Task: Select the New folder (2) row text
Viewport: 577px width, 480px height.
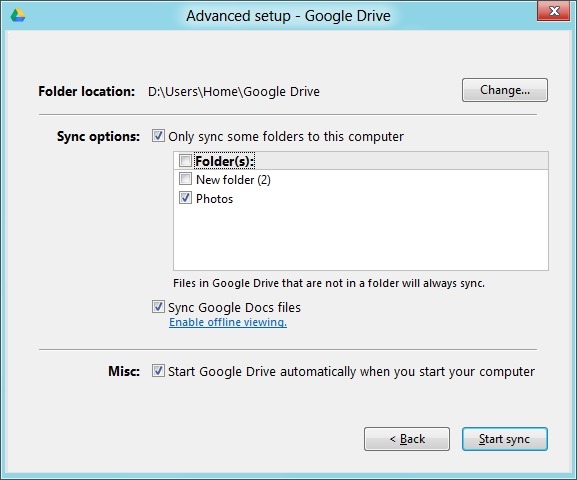Action: [233, 180]
